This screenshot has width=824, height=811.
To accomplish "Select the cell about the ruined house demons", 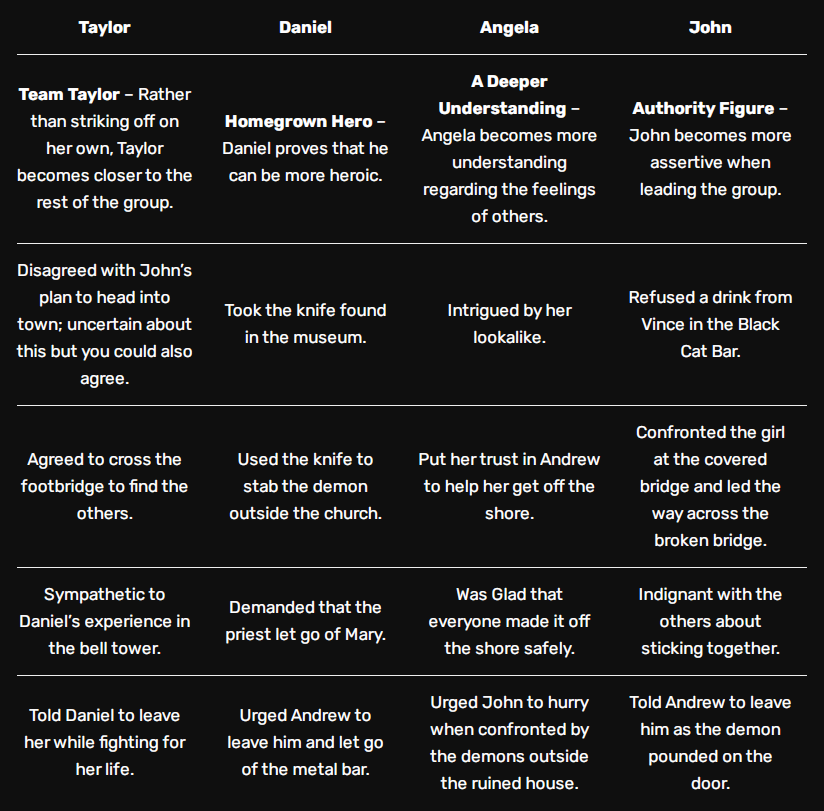I will click(509, 742).
